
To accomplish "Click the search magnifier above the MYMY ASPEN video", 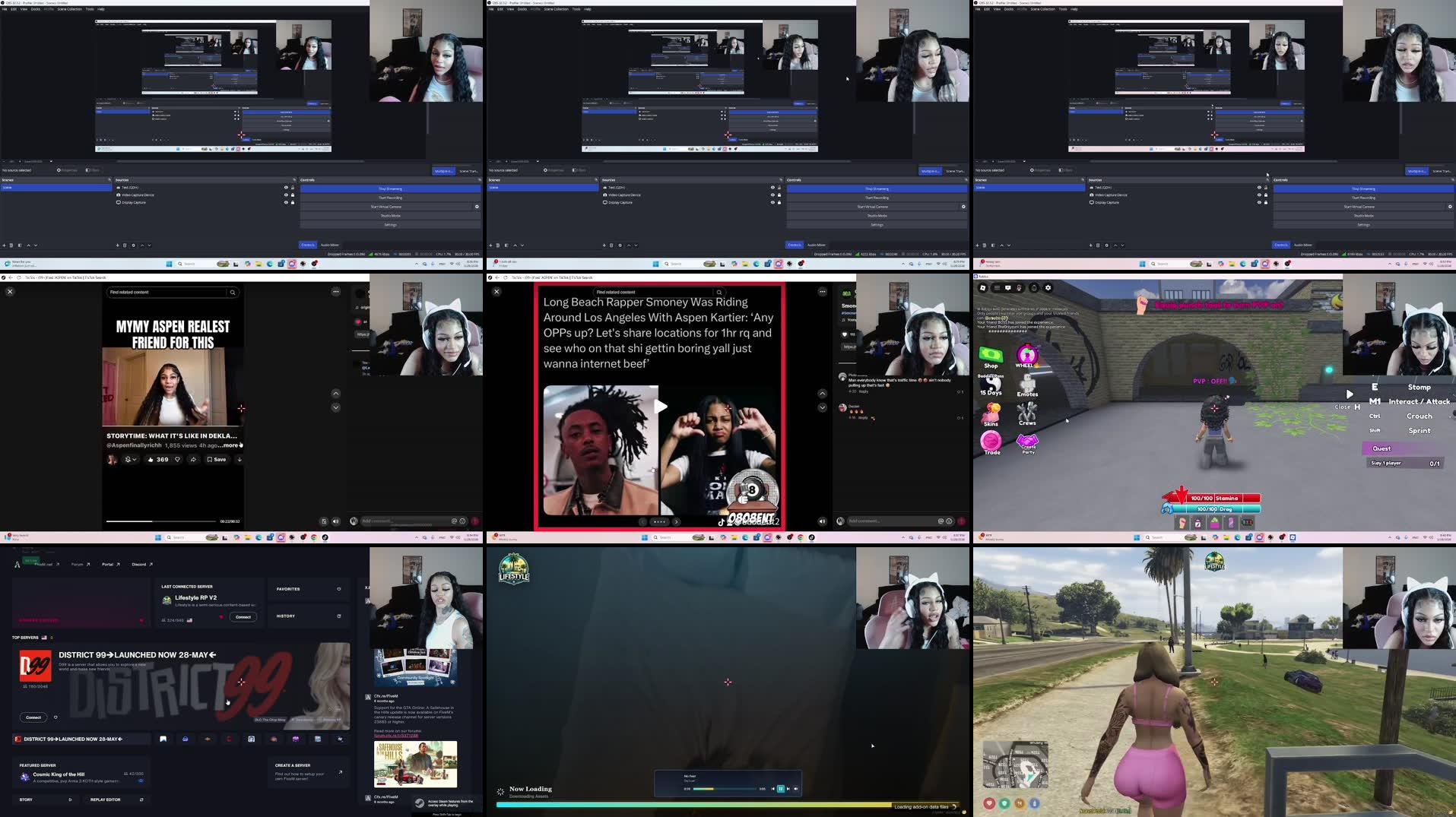I will coord(233,293).
